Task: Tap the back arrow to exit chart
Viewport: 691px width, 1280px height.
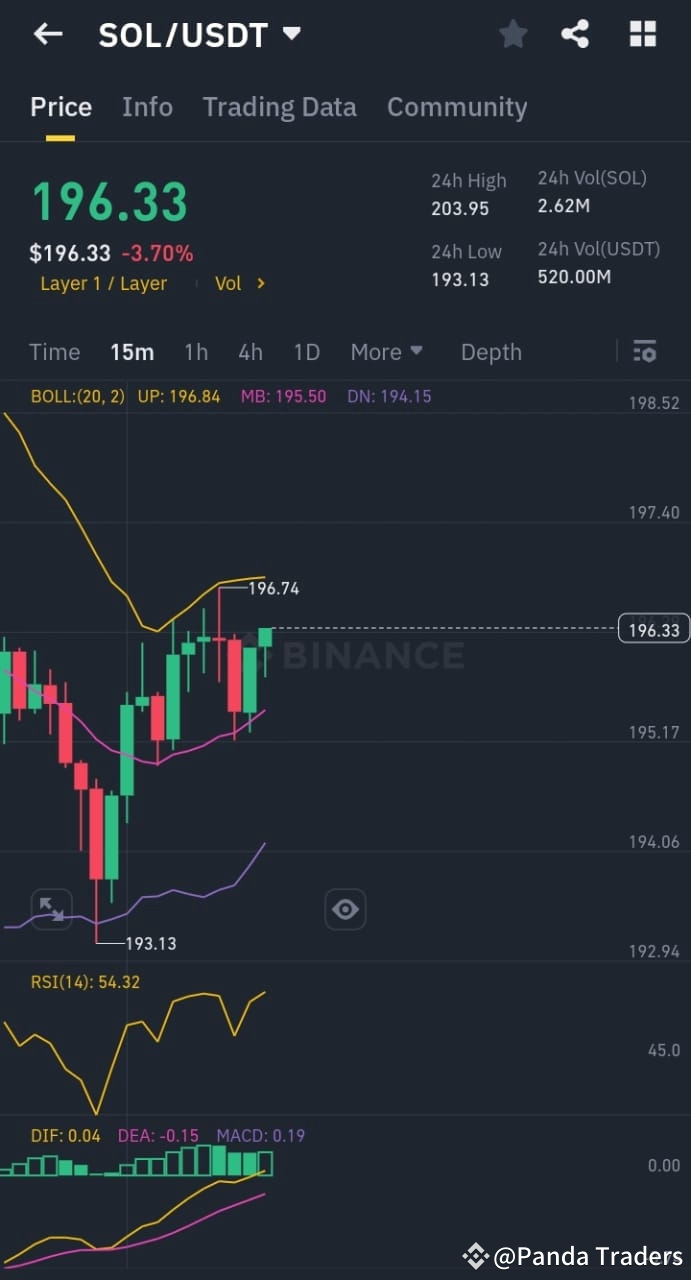Action: point(47,33)
